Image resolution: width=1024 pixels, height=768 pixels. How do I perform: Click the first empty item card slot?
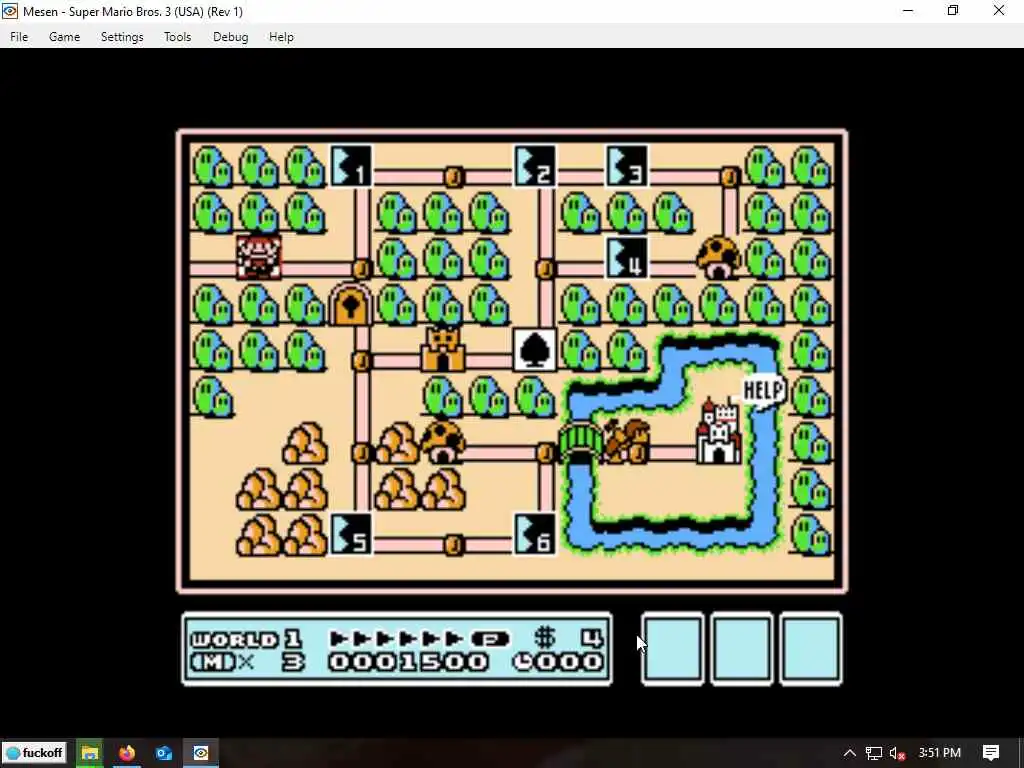pyautogui.click(x=673, y=649)
